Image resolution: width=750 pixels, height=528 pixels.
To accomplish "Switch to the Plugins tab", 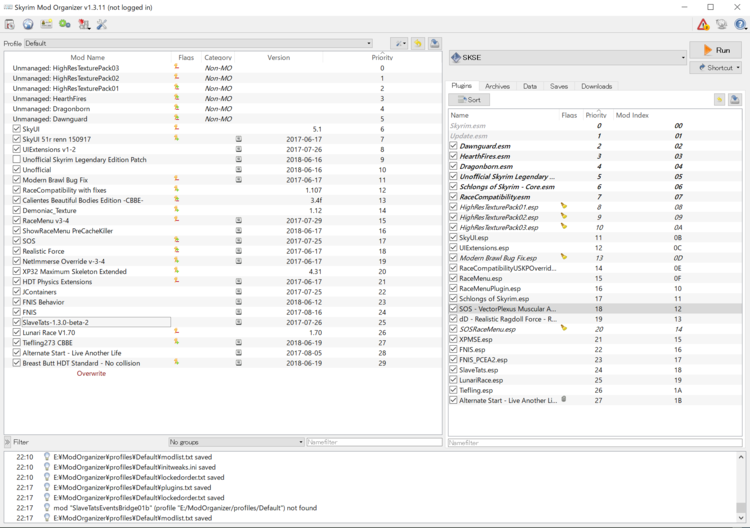I will click(462, 86).
